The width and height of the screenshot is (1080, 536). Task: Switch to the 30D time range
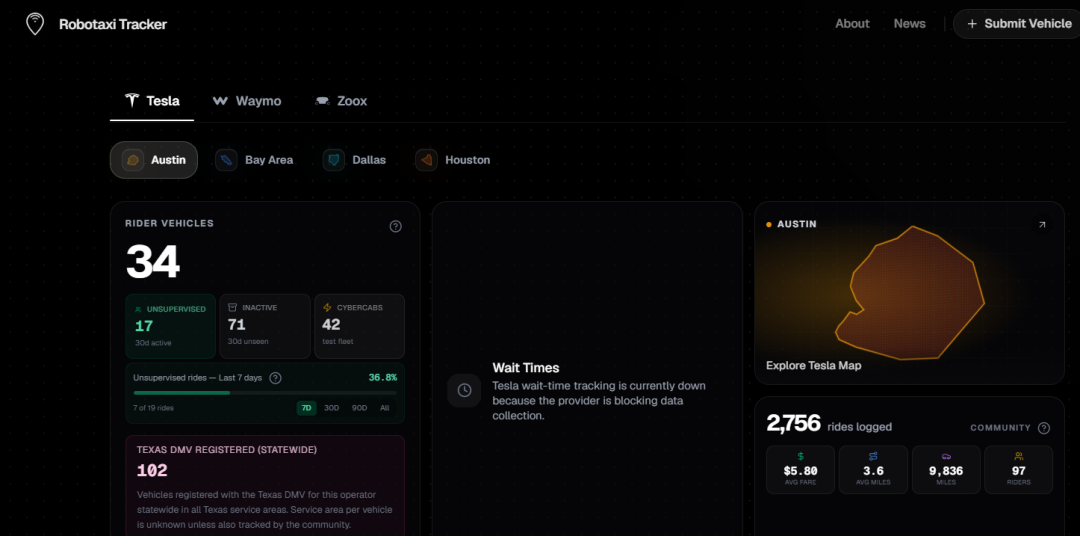point(331,408)
